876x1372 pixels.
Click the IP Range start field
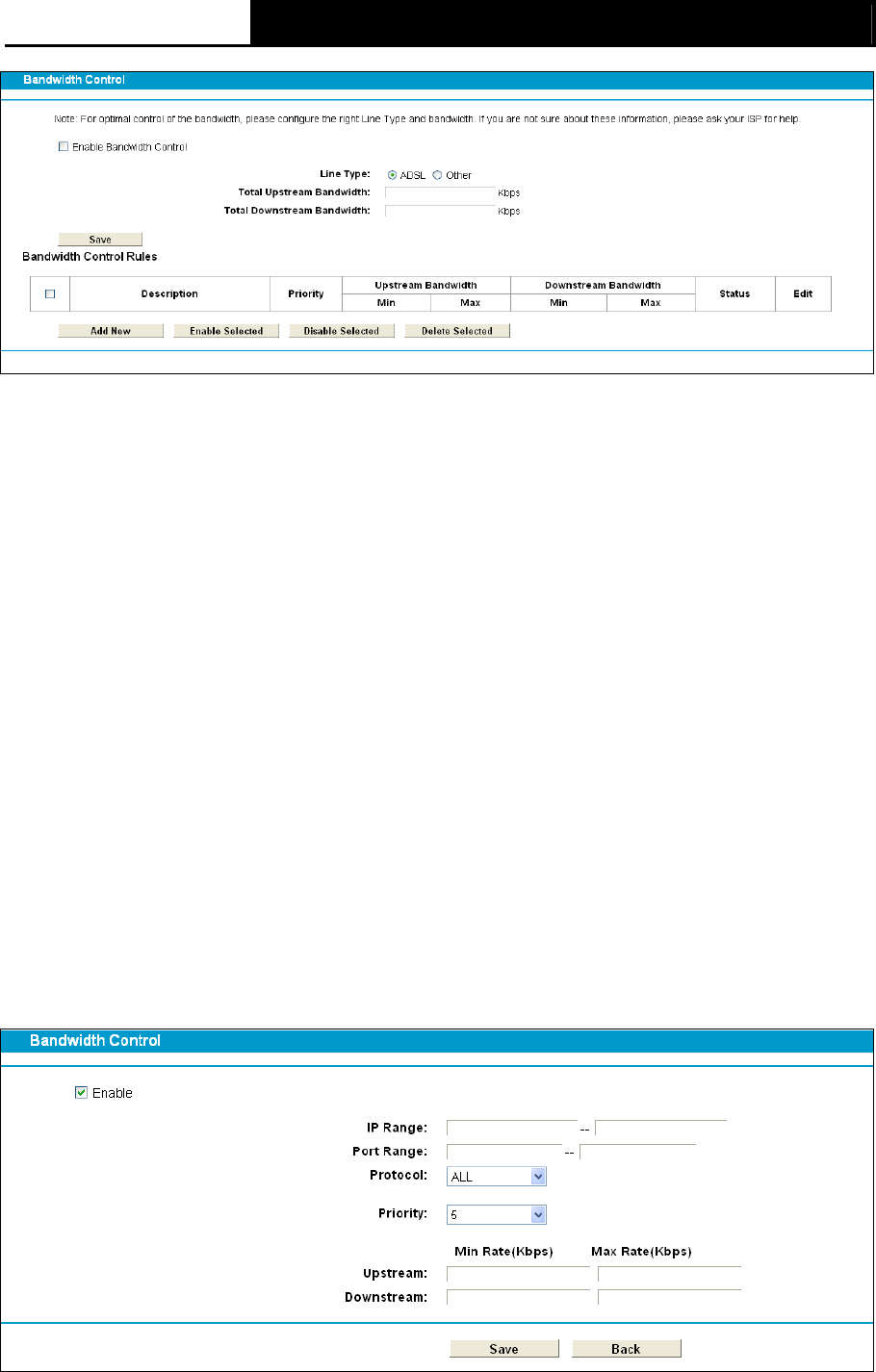[512, 1129]
